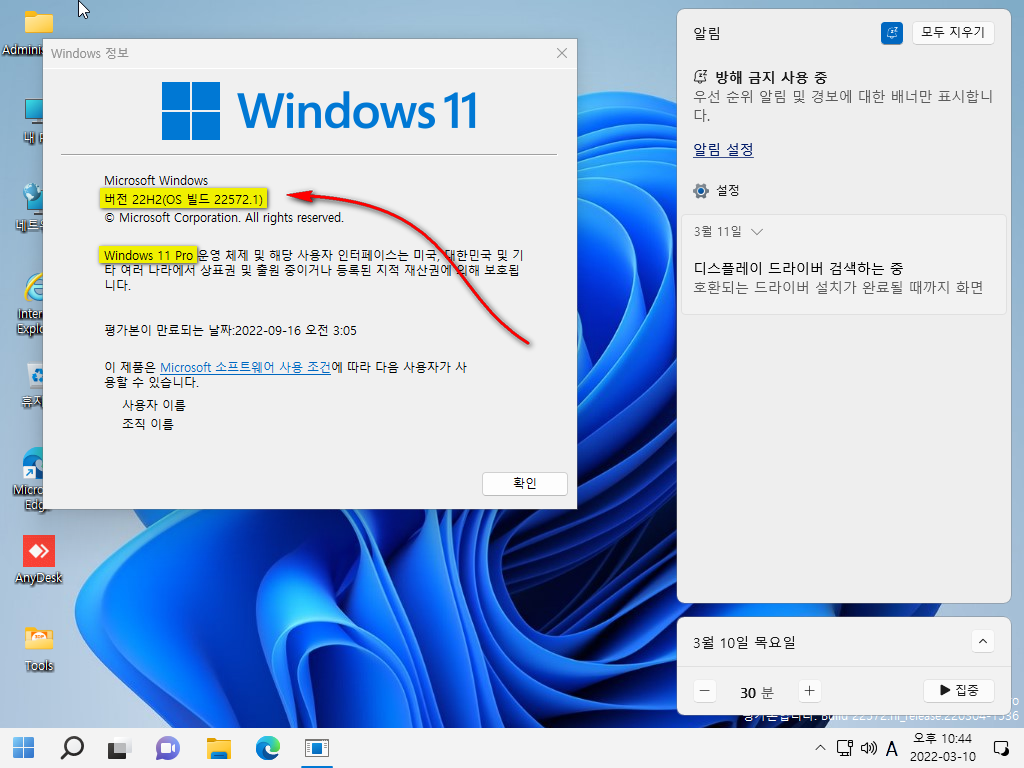Click the 사용자 이름 label in the dialog
The width and height of the screenshot is (1024, 768).
click(154, 406)
